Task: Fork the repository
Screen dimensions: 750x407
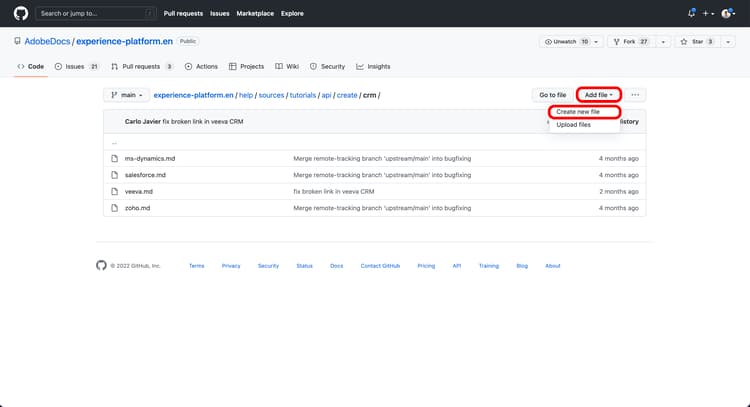Action: coord(632,42)
